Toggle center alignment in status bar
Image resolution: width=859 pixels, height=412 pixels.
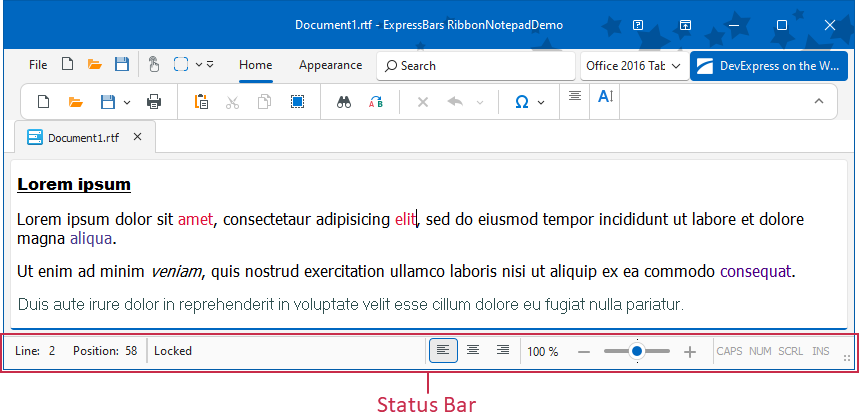tap(473, 351)
